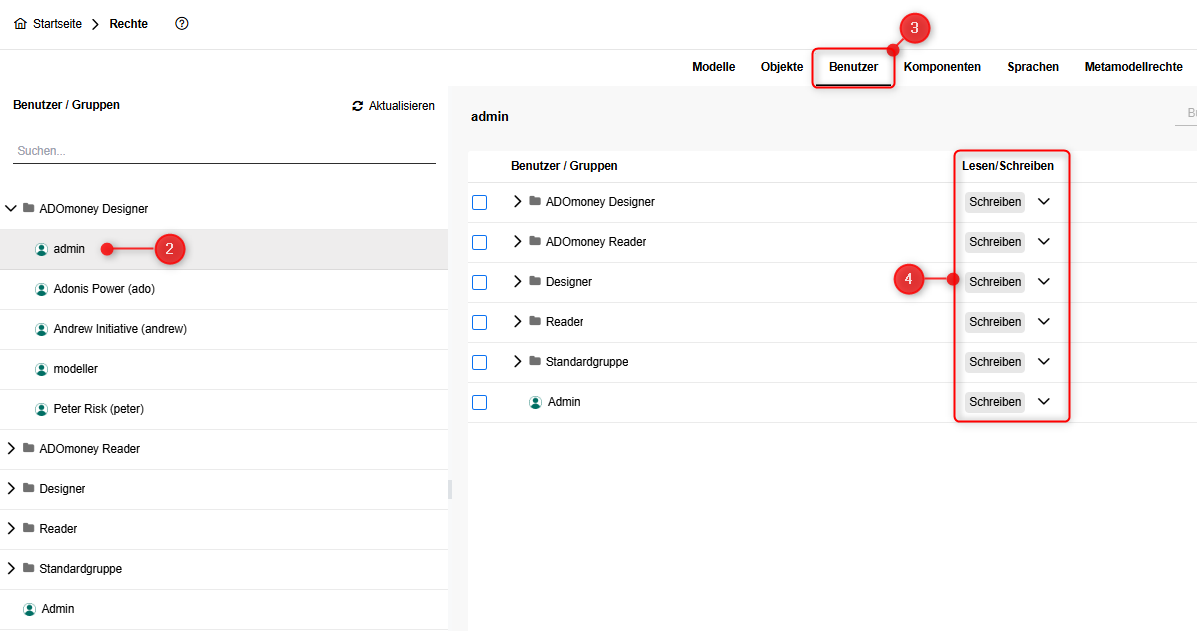Click the Designer folder icon in left tree

[29, 488]
